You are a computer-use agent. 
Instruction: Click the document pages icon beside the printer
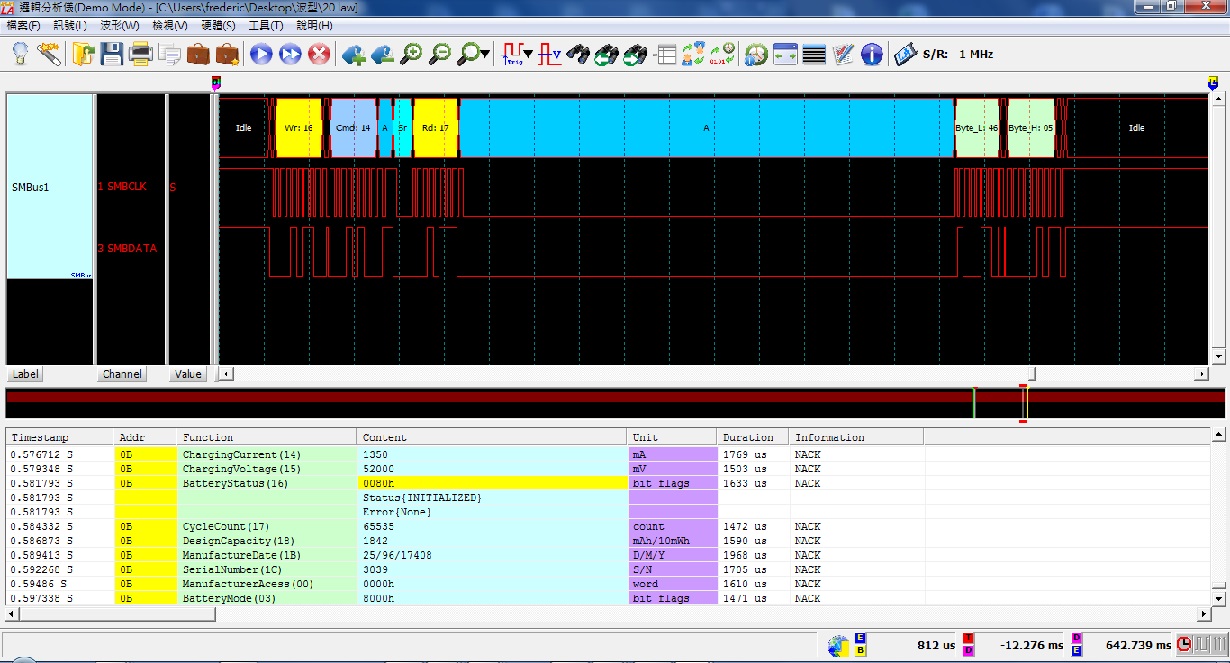(x=169, y=54)
